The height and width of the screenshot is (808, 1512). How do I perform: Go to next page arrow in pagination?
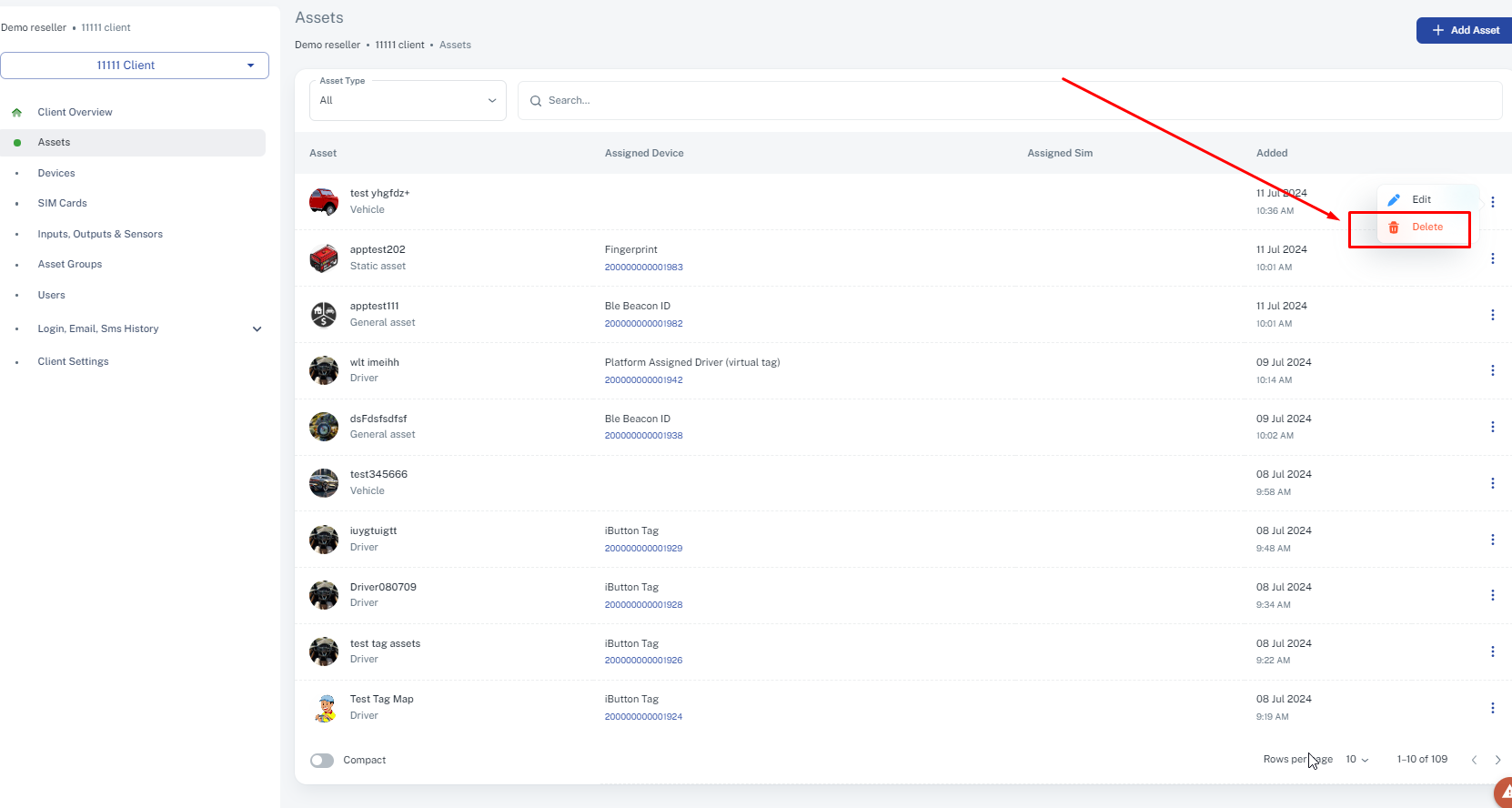1497,760
